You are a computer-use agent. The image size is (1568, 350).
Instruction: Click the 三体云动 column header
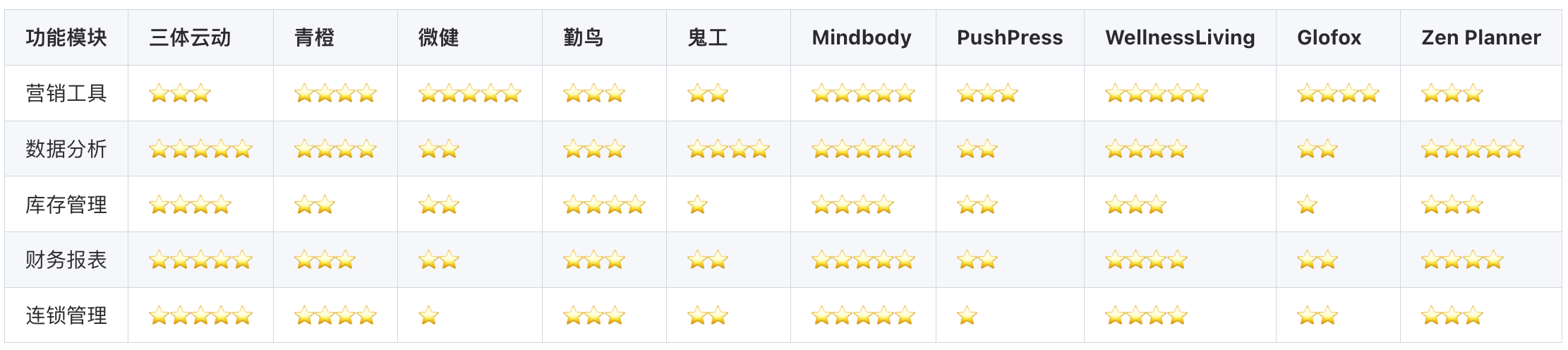pyautogui.click(x=190, y=37)
